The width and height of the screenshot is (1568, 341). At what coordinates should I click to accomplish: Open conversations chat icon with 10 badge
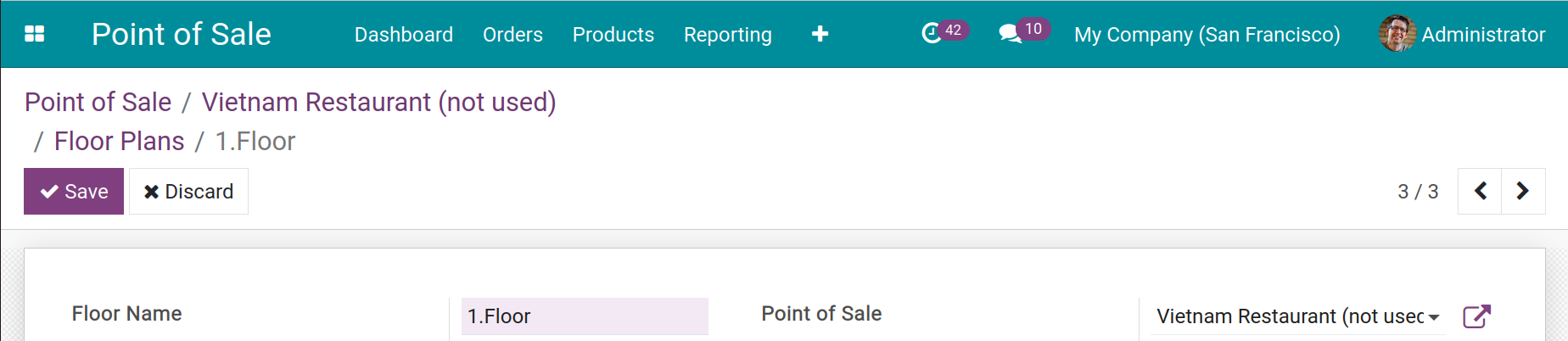coord(1010,34)
